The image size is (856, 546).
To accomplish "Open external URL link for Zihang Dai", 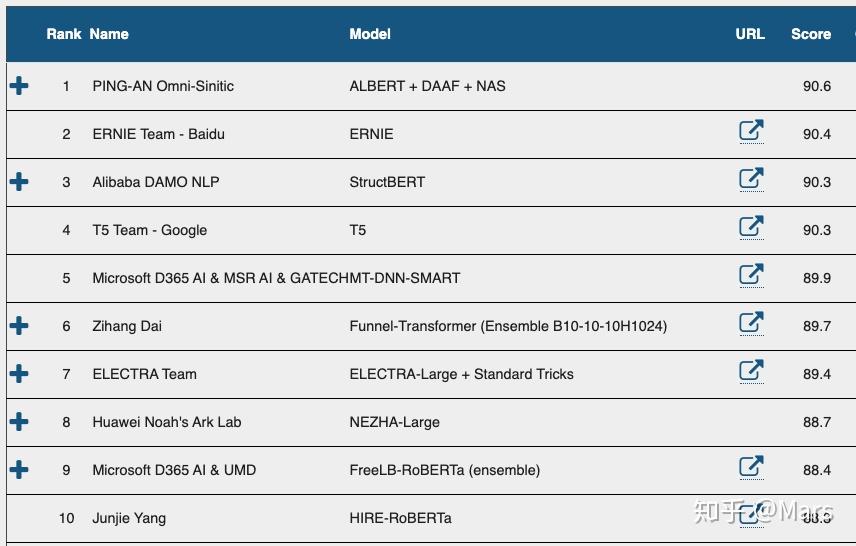I will coord(750,324).
